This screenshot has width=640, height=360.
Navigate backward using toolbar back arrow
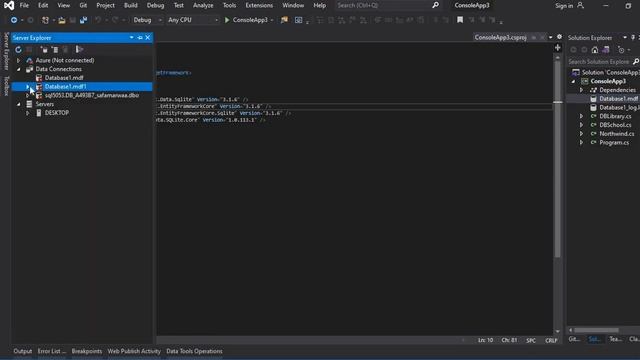coord(14,20)
